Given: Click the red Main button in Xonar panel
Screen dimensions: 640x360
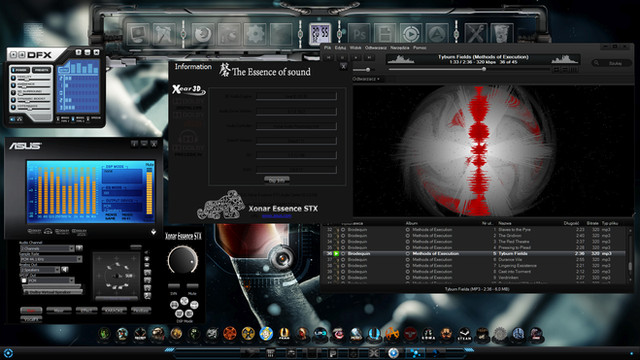Looking at the screenshot, I should point(31,310).
